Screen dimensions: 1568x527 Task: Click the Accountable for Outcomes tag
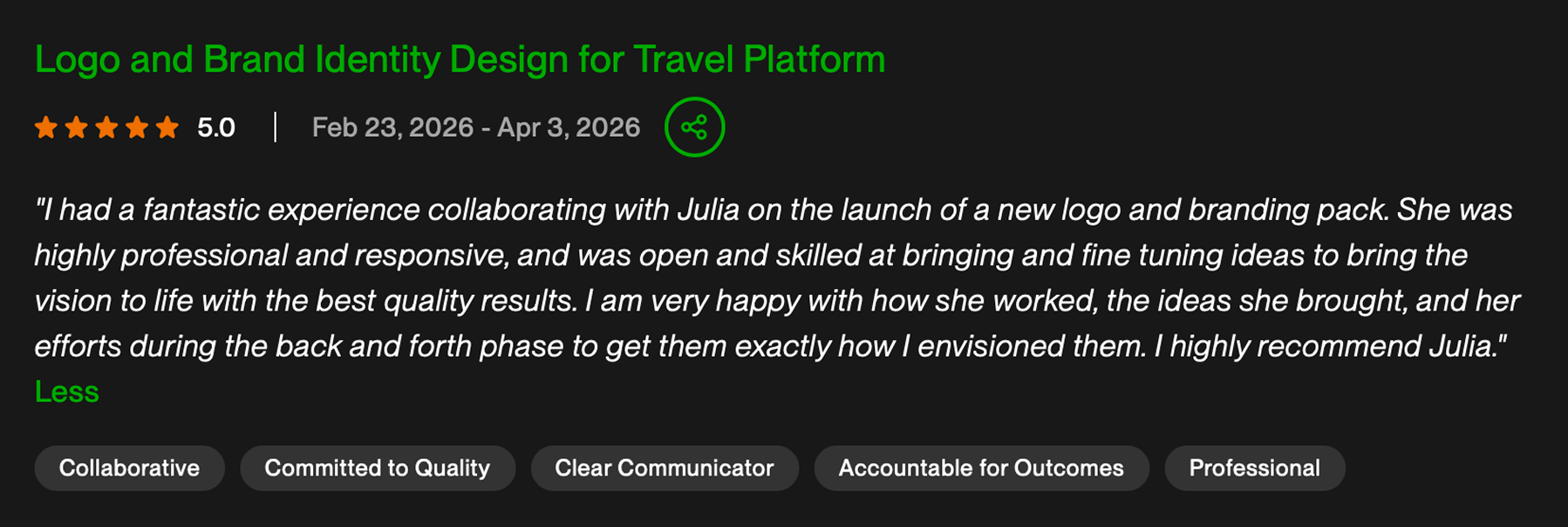pyautogui.click(x=980, y=469)
